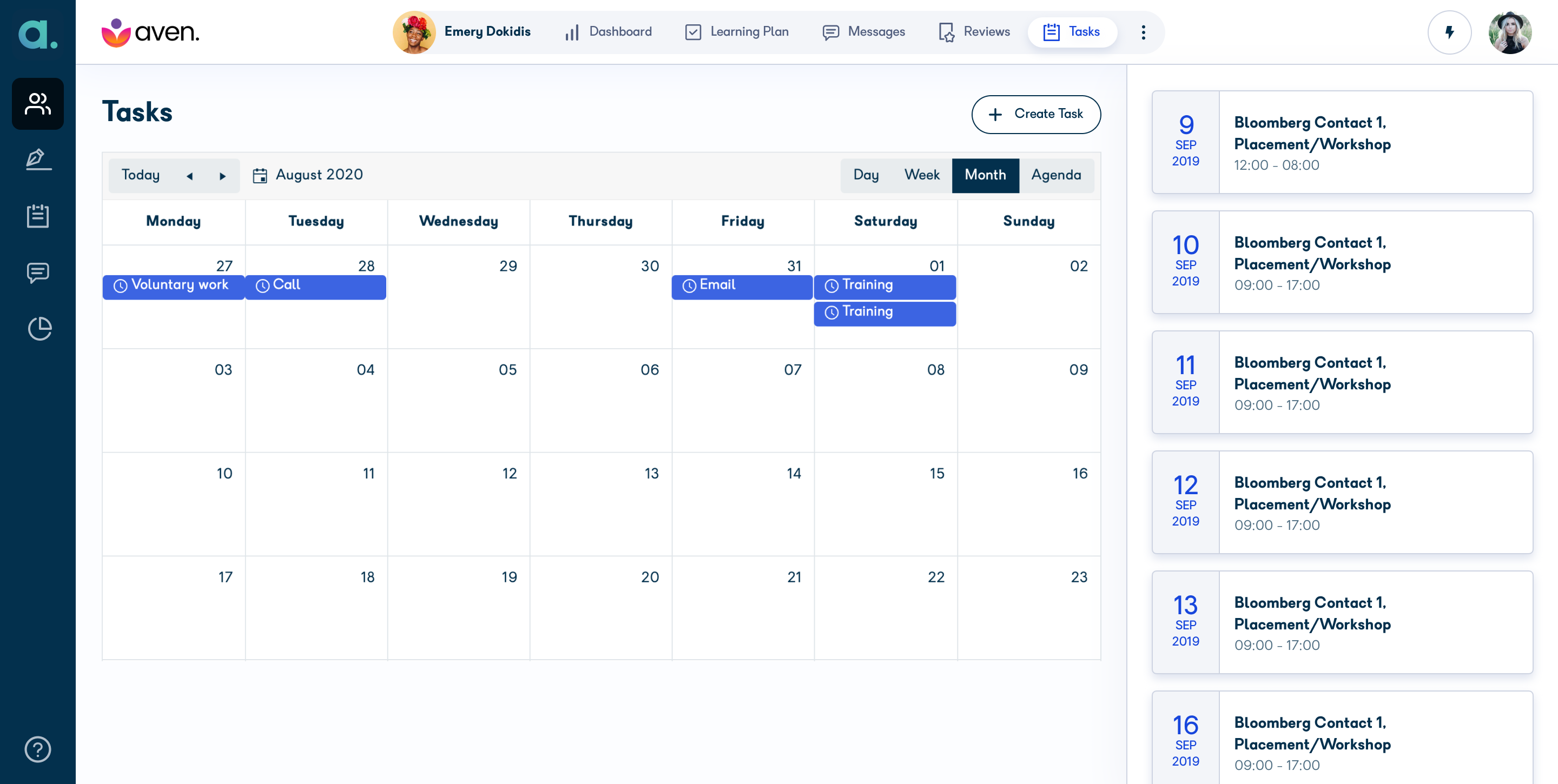Click the clock icon on the Call event
Image resolution: width=1558 pixels, height=784 pixels.
[262, 285]
